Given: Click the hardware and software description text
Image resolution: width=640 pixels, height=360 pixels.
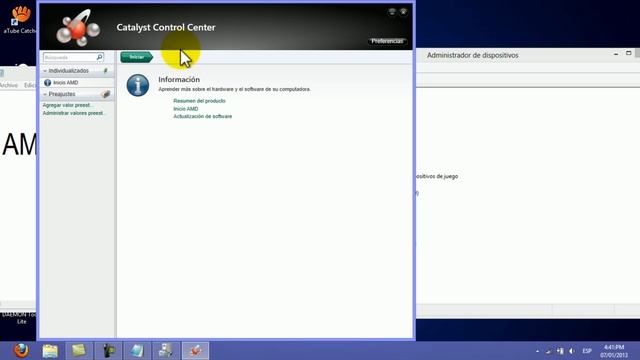Looking at the screenshot, I should pos(234,89).
